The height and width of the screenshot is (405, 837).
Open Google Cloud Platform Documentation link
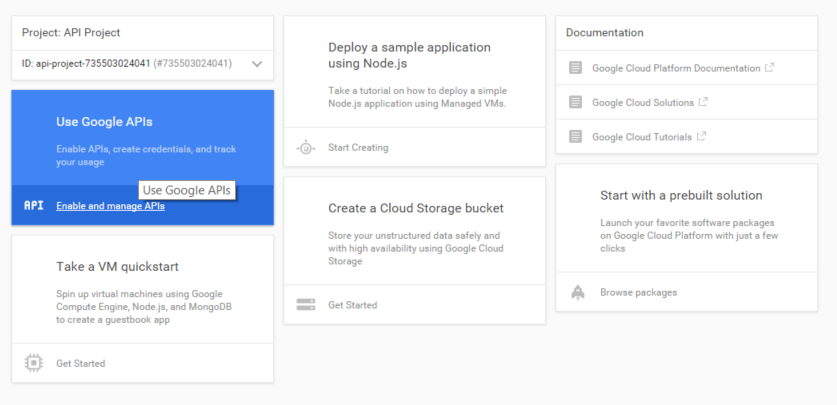click(676, 68)
